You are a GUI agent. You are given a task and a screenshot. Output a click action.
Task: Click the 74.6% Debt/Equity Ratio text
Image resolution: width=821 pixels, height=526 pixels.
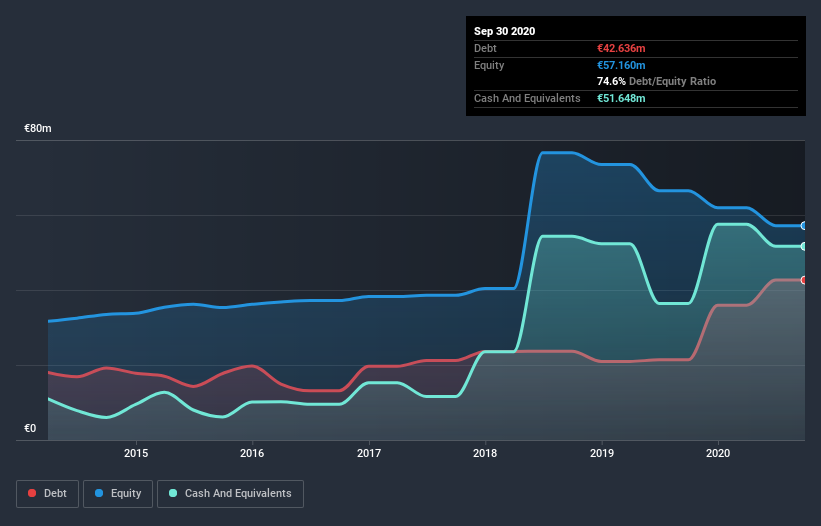coord(657,81)
